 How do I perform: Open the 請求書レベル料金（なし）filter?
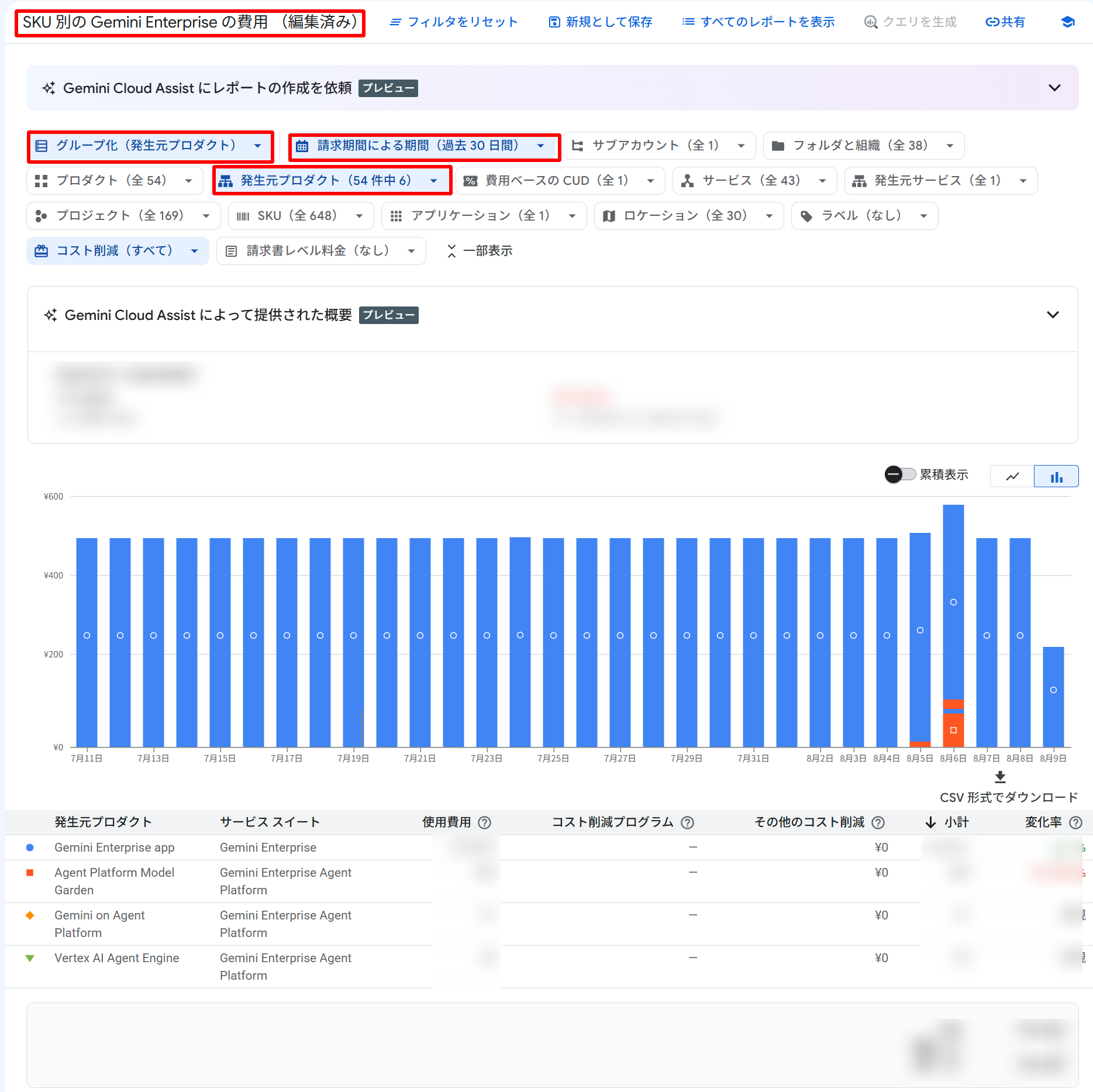(321, 251)
